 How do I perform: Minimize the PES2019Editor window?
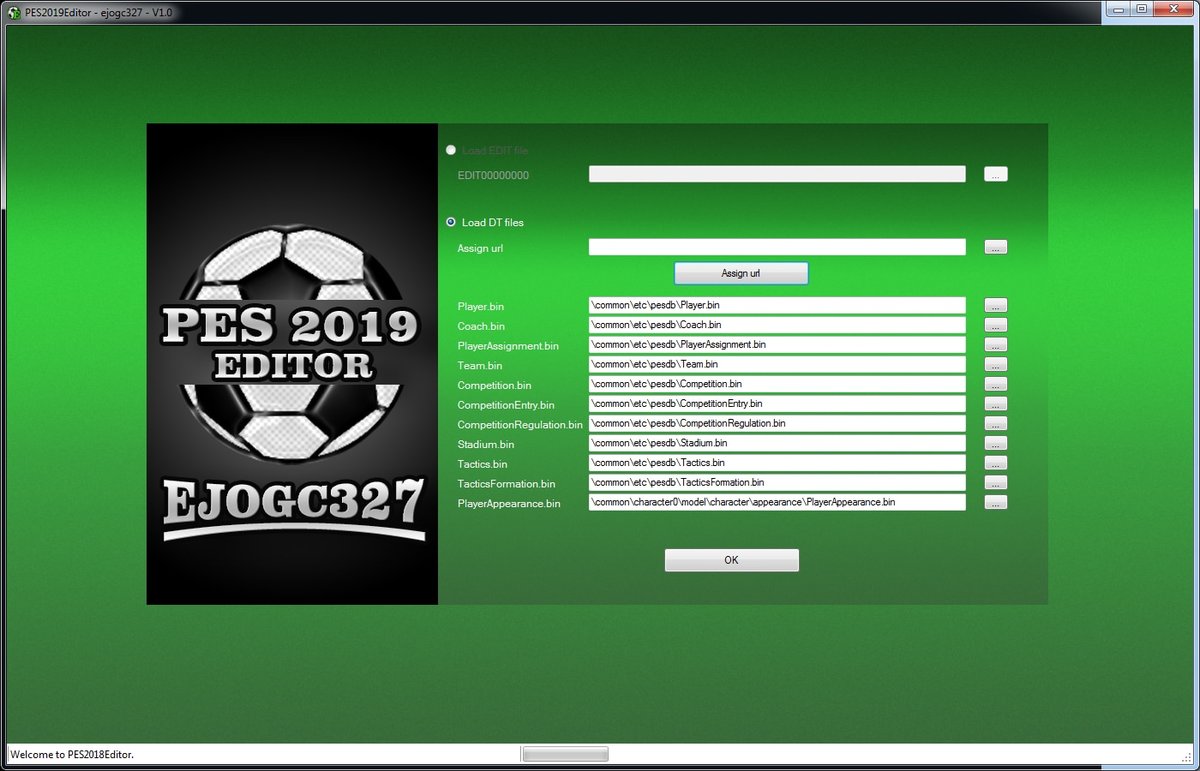1118,9
